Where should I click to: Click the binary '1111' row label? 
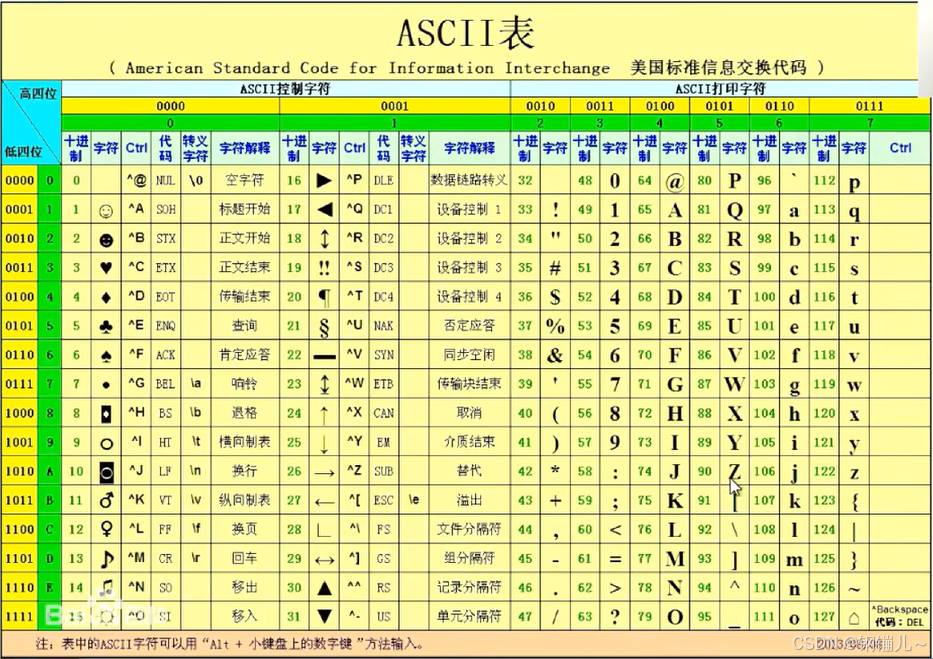point(20,616)
